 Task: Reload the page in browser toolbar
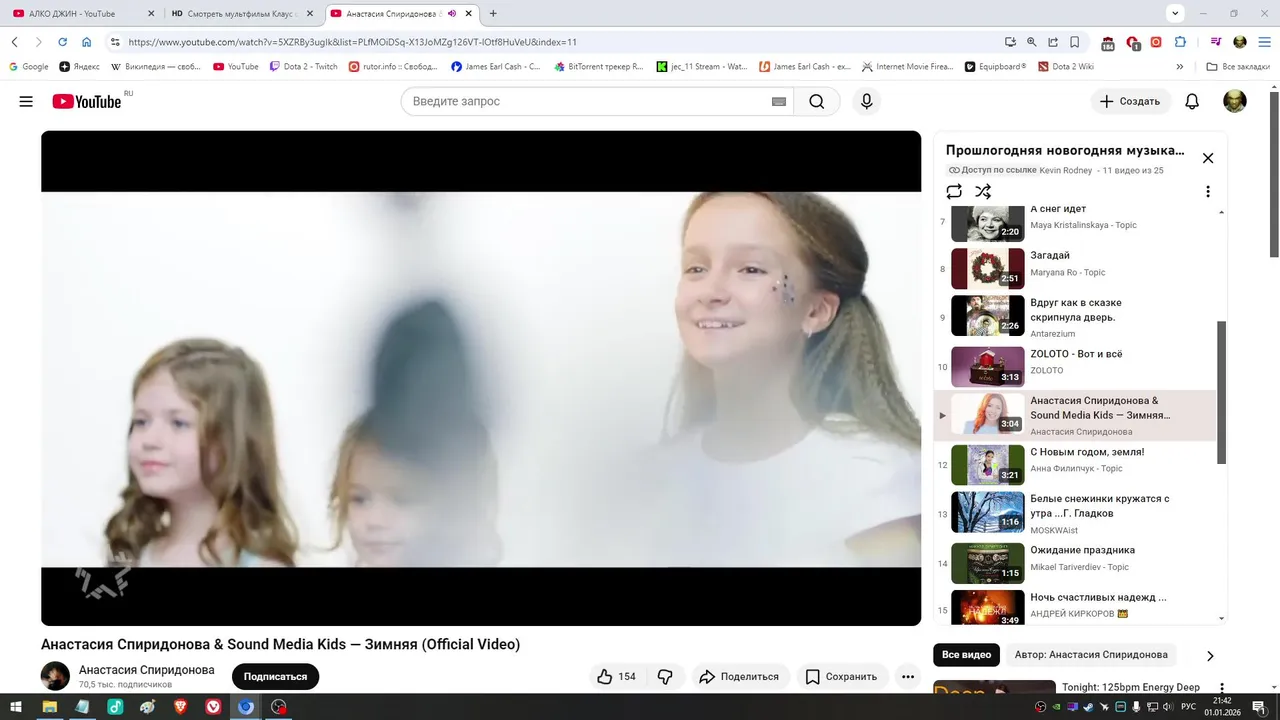click(62, 42)
